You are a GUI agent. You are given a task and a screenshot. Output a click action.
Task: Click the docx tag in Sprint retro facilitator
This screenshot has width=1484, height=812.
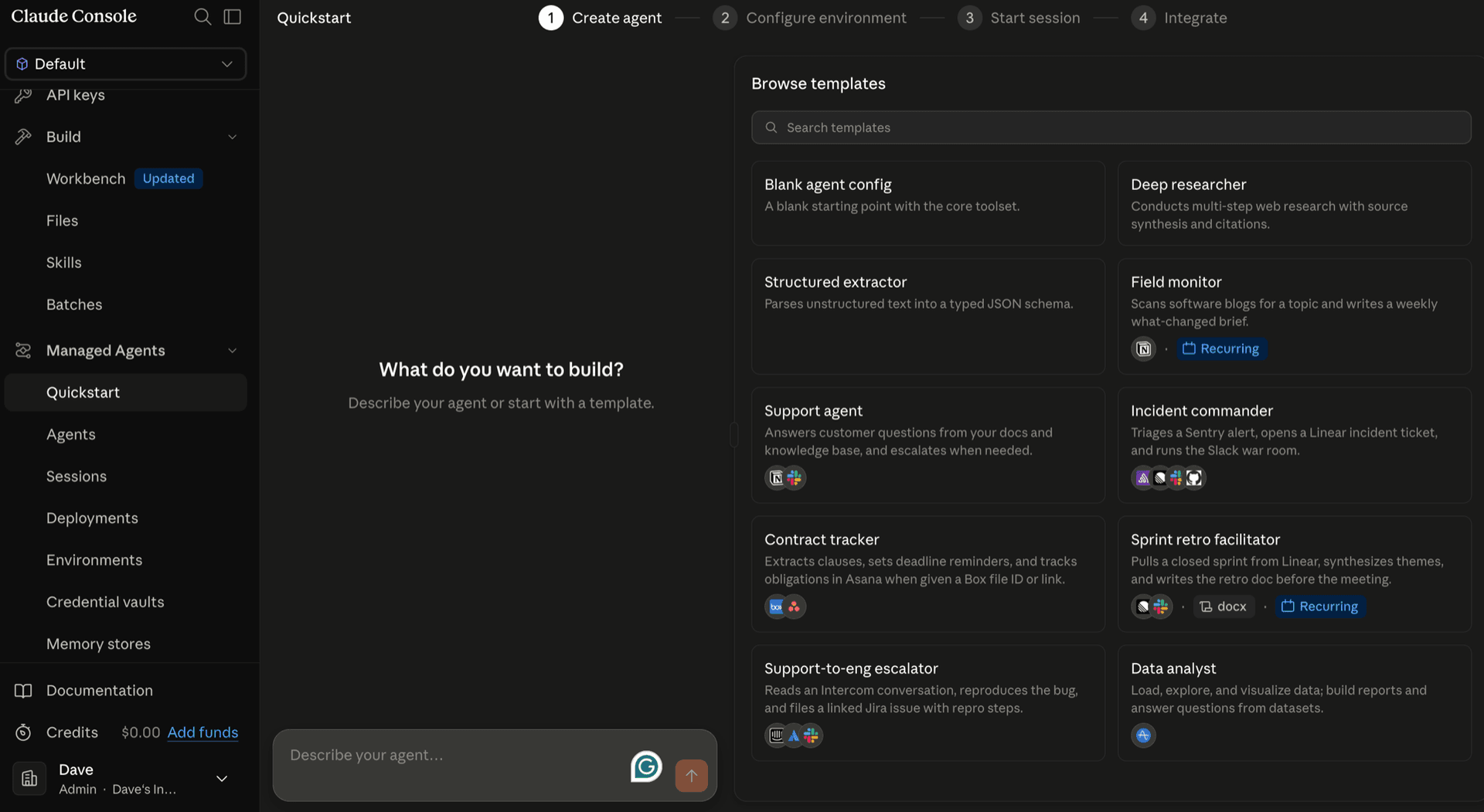point(1223,607)
